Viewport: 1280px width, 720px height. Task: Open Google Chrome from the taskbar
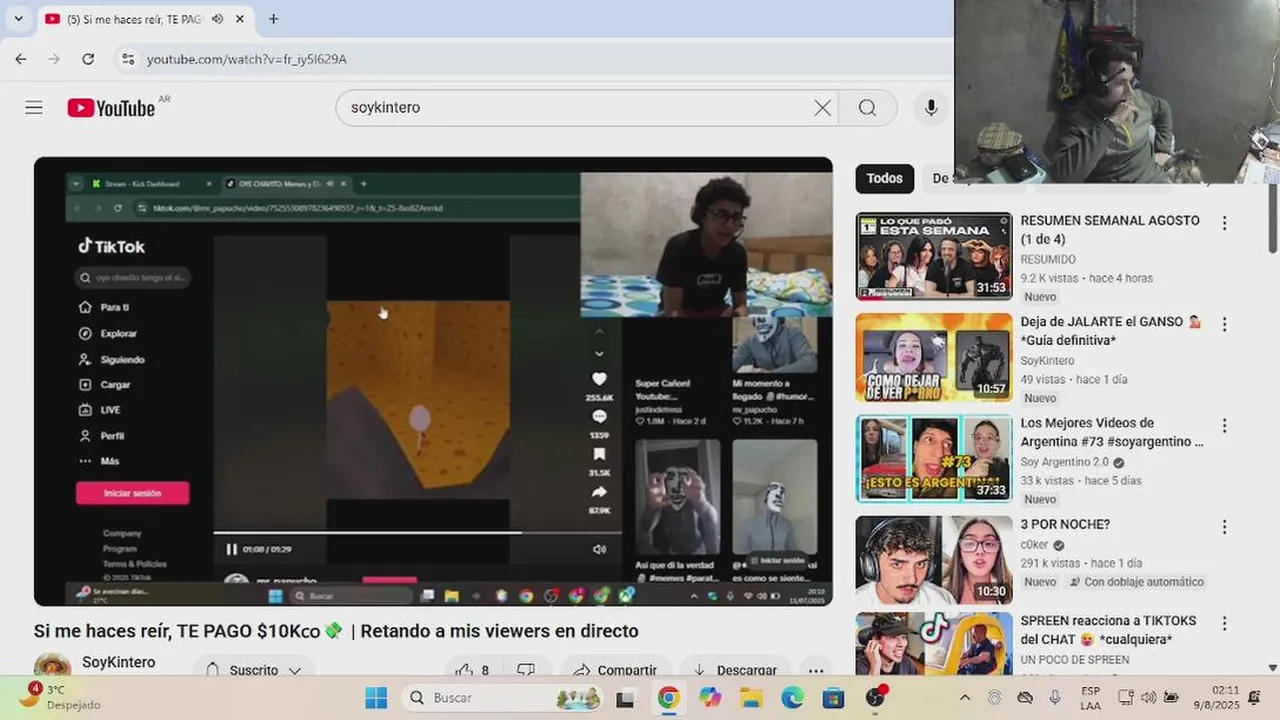coord(668,698)
